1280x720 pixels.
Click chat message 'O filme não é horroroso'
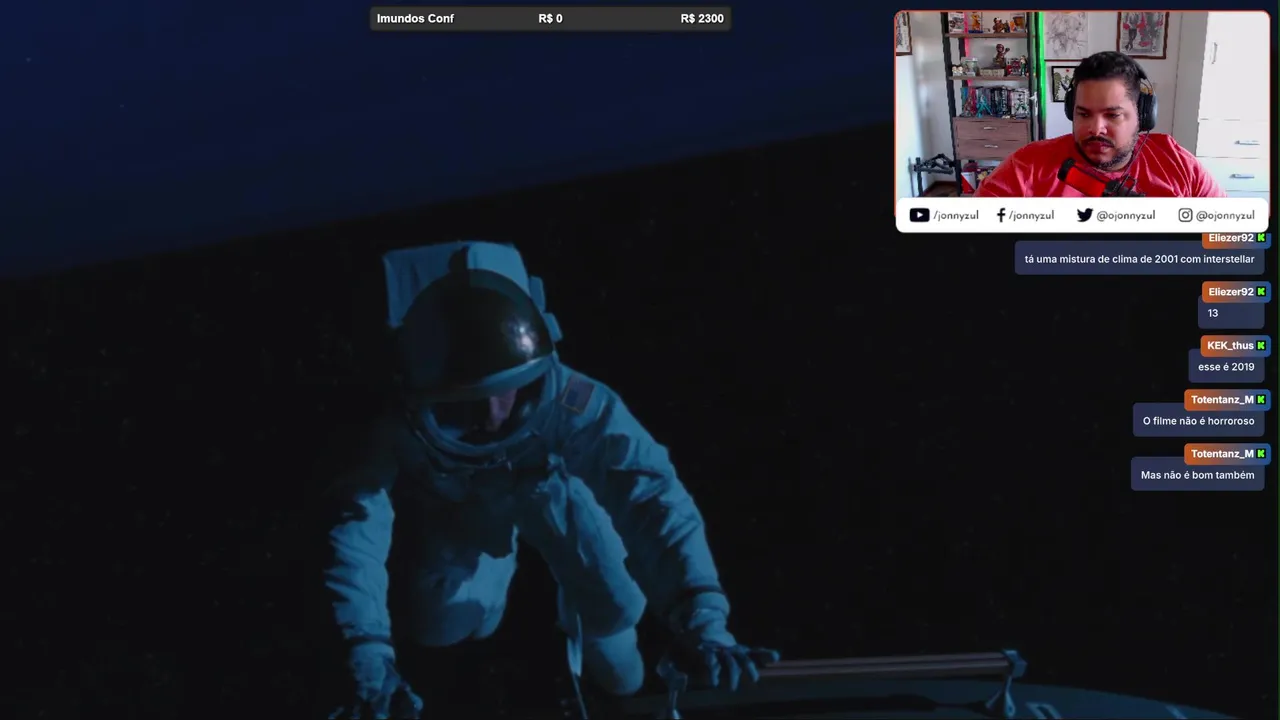click(x=1198, y=421)
